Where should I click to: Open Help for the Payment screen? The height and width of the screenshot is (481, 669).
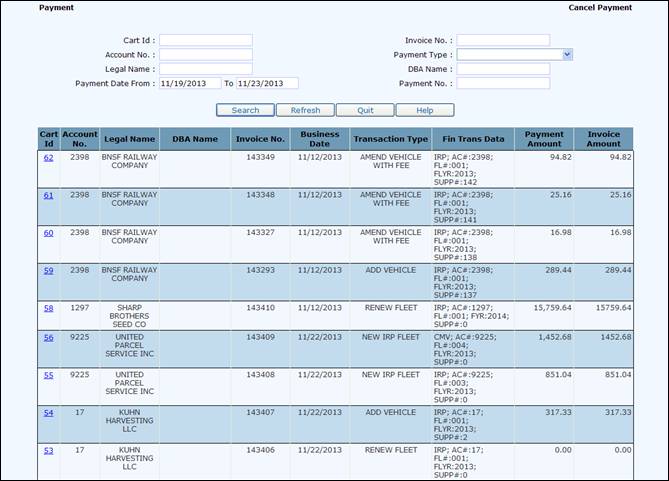tap(424, 110)
